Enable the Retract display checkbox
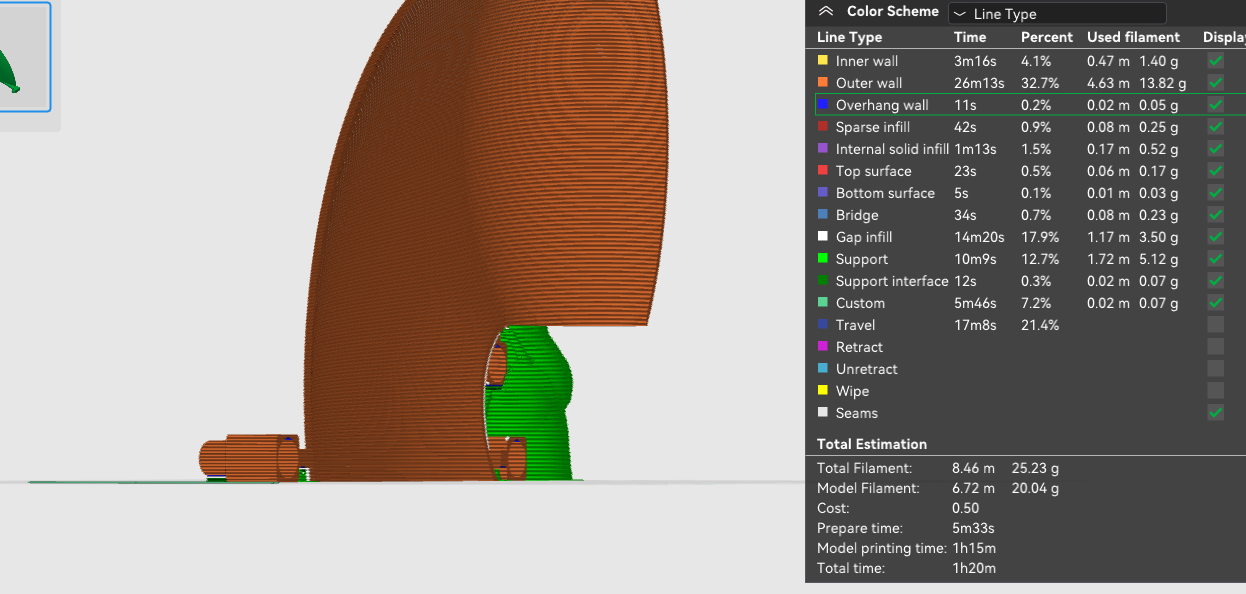This screenshot has width=1246, height=594. pyautogui.click(x=1215, y=347)
